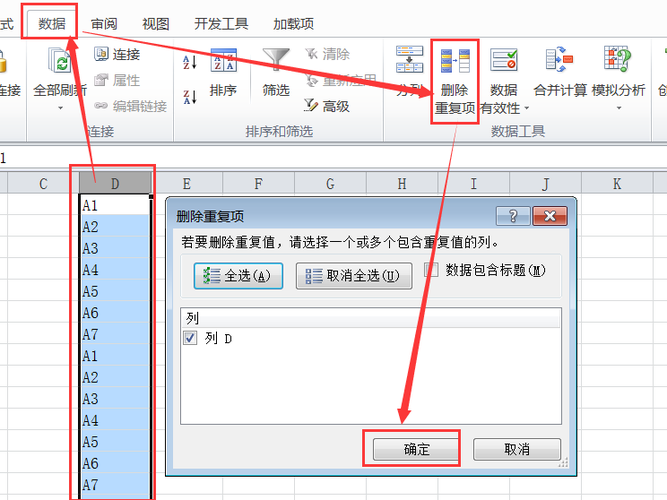Select the column I header
This screenshot has height=500, width=667.
pos(474,184)
